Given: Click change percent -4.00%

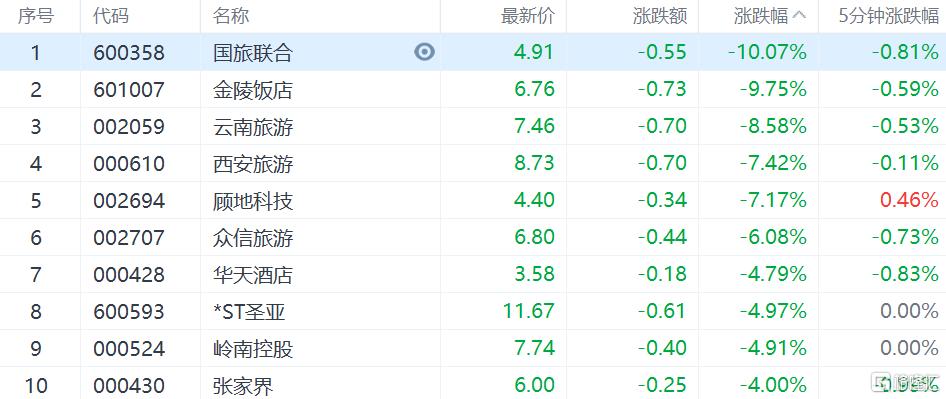Looking at the screenshot, I should 773,385.
